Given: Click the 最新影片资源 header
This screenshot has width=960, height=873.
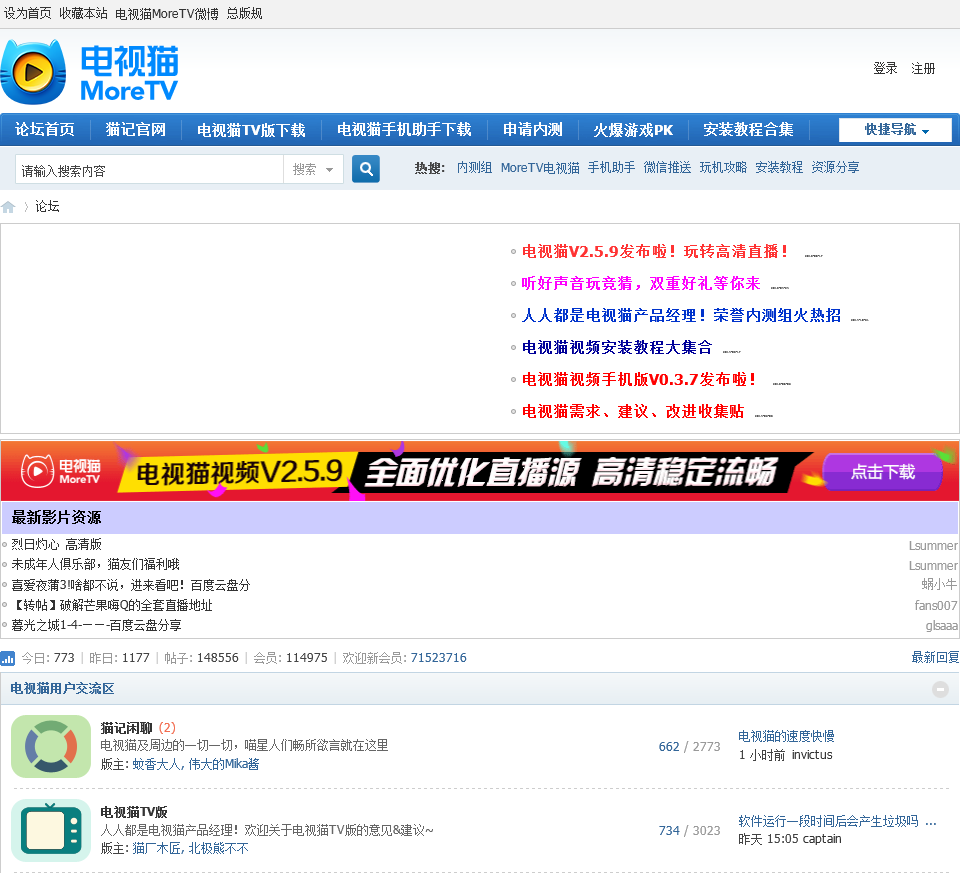Looking at the screenshot, I should 56,518.
